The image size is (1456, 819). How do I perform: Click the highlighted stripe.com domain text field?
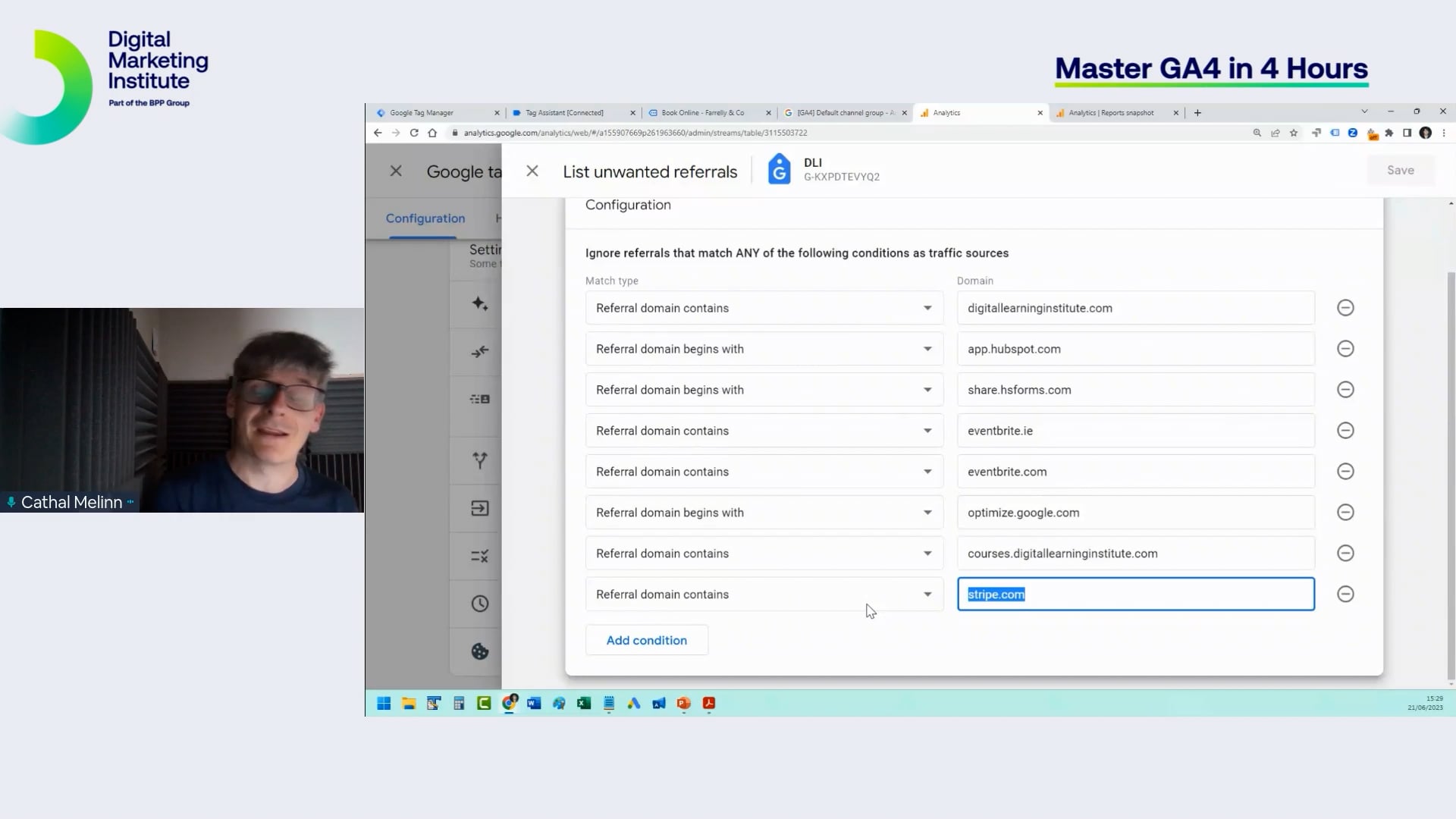pos(1135,595)
